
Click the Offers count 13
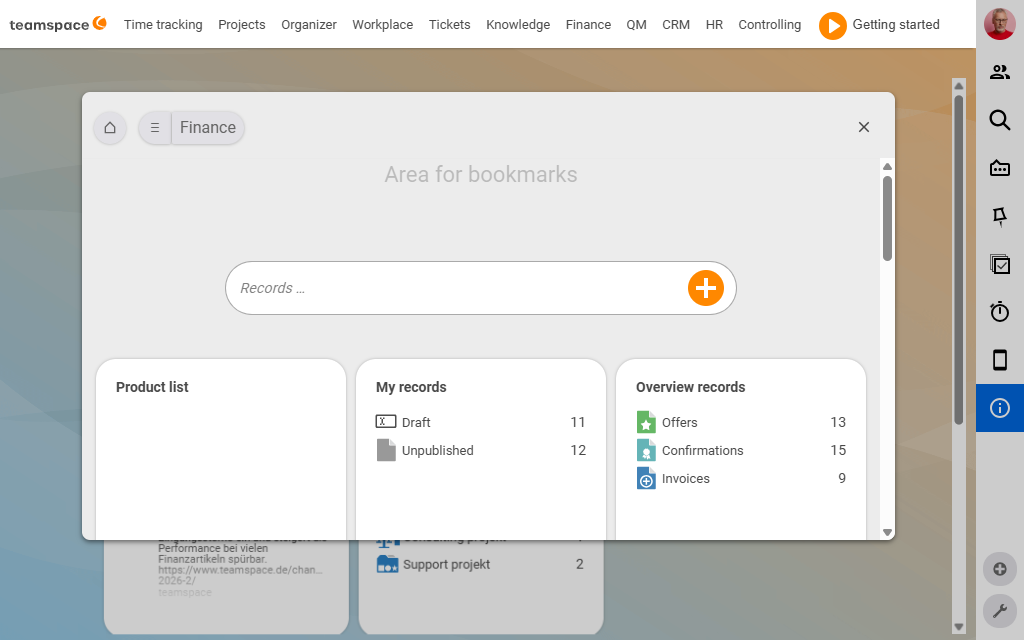[838, 423]
